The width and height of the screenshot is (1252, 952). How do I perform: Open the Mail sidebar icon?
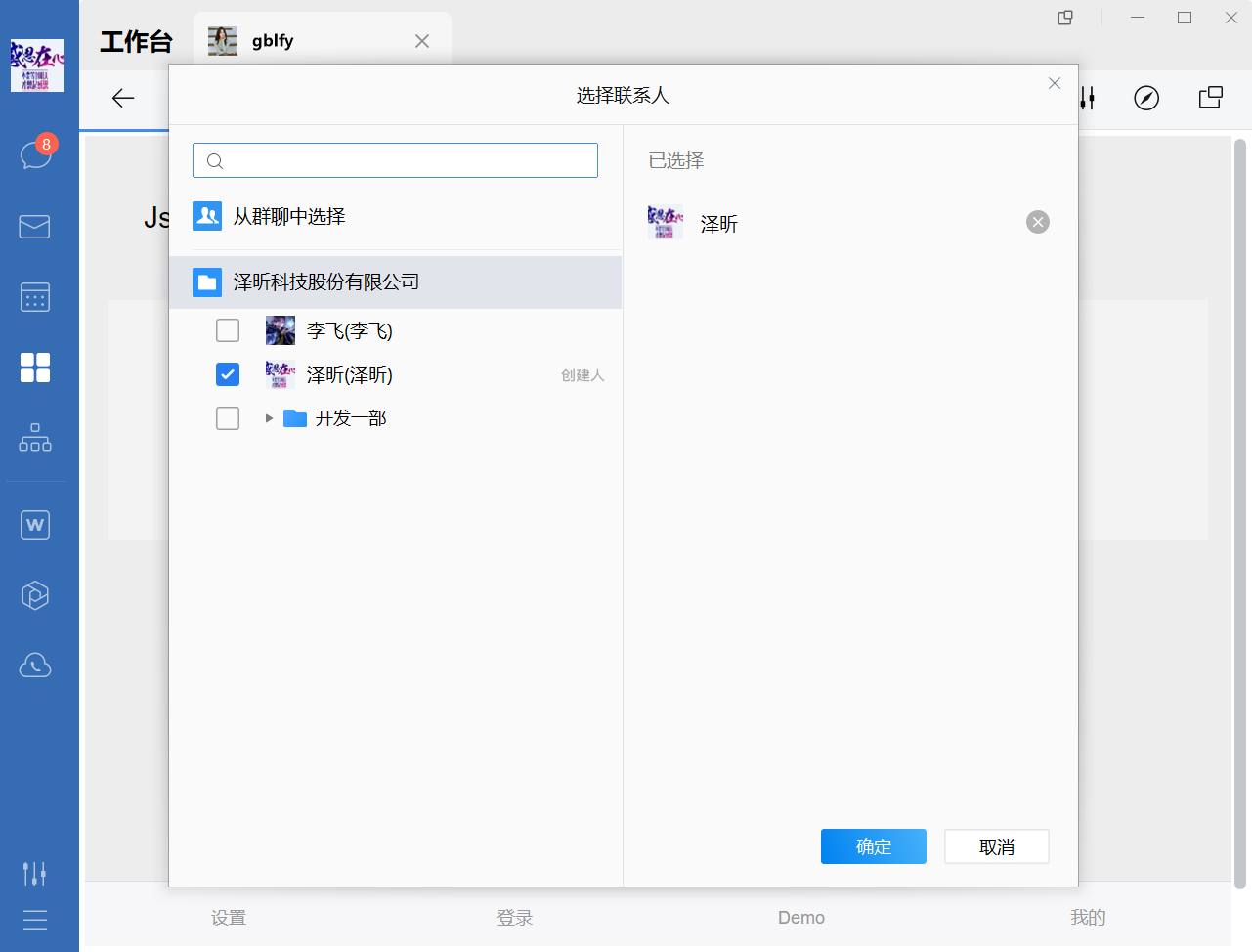coord(35,227)
